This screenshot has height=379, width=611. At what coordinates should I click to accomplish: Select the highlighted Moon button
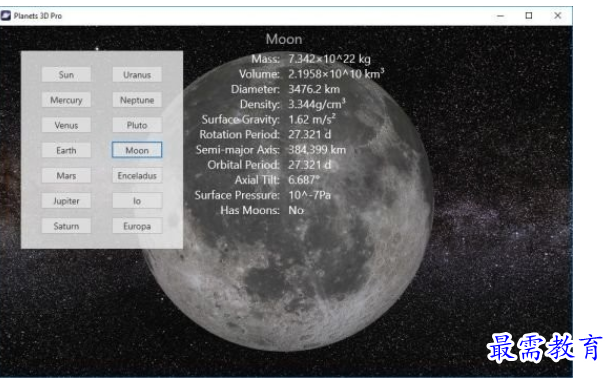tap(137, 150)
